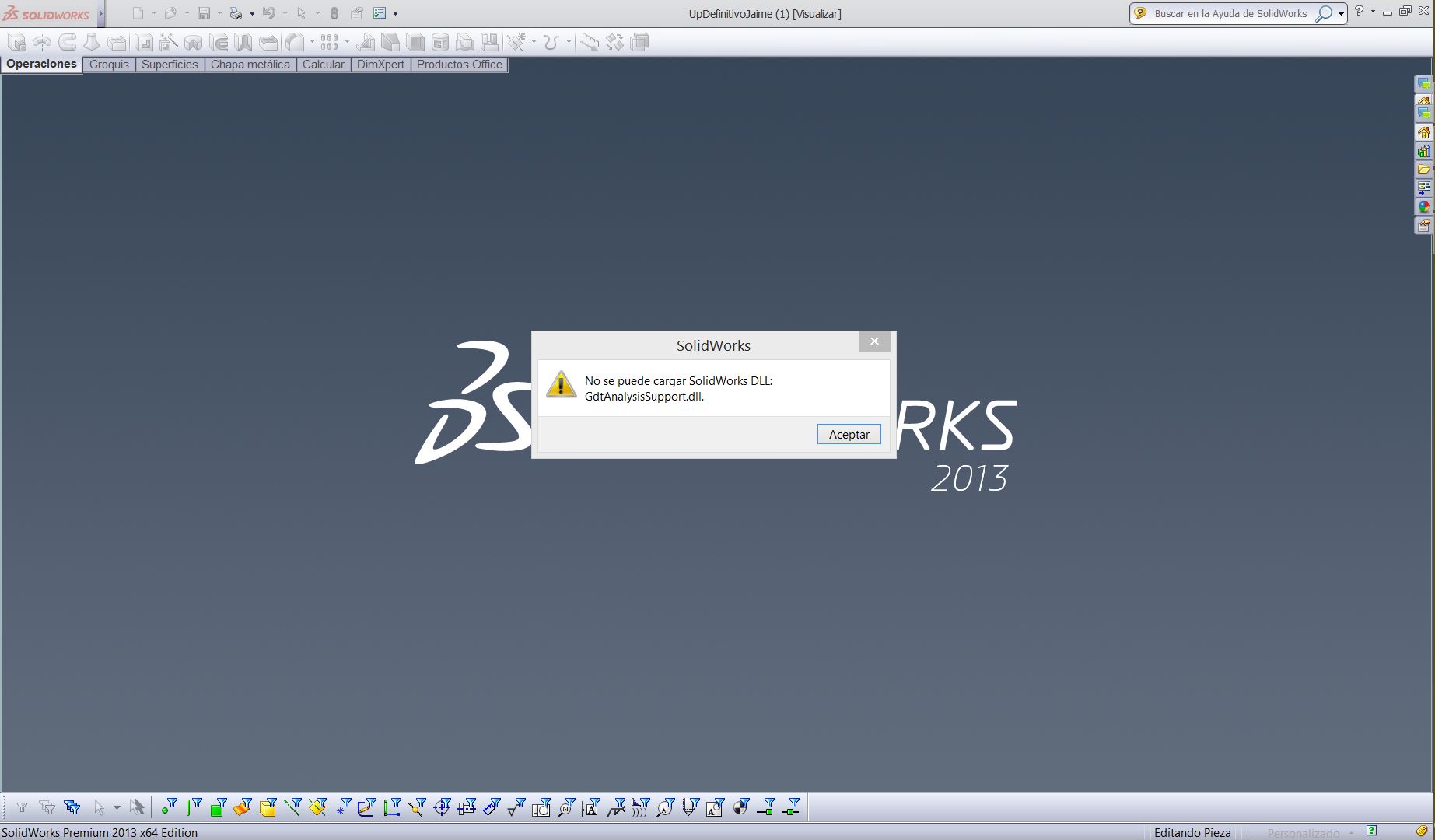1435x840 pixels.
Task: Open the help search type dropdown
Action: [1341, 14]
